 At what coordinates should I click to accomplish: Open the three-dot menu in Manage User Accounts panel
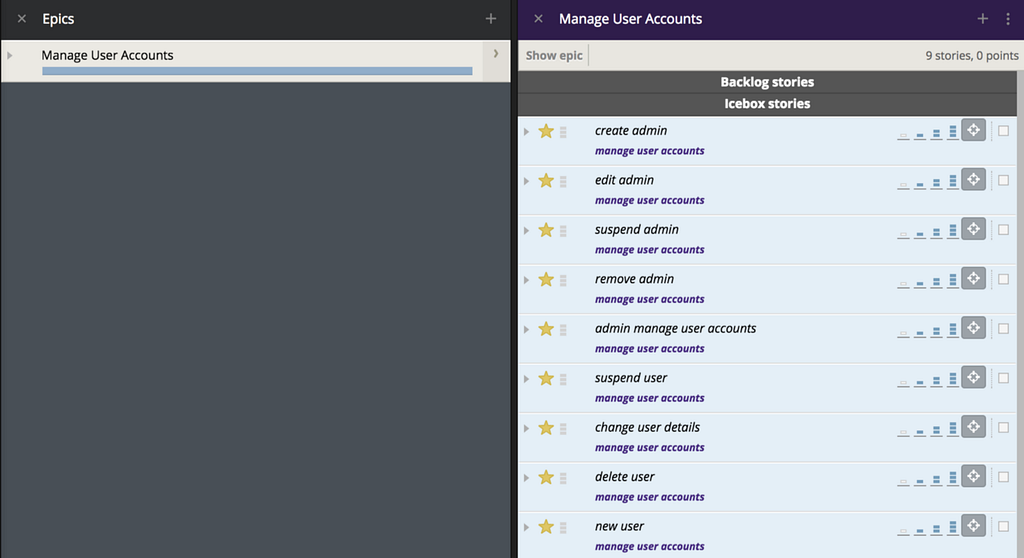pos(1008,19)
